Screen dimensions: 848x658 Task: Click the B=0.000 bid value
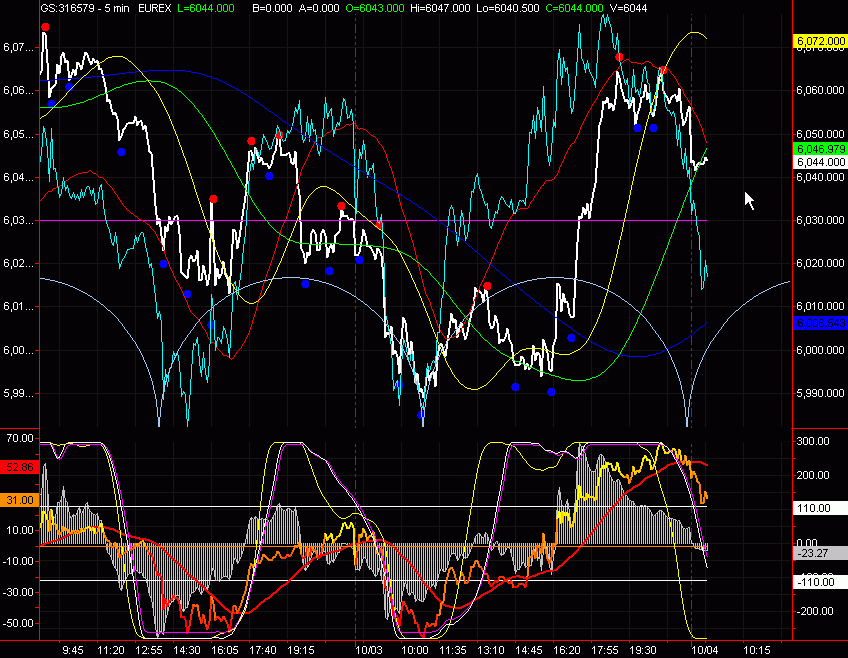point(273,8)
